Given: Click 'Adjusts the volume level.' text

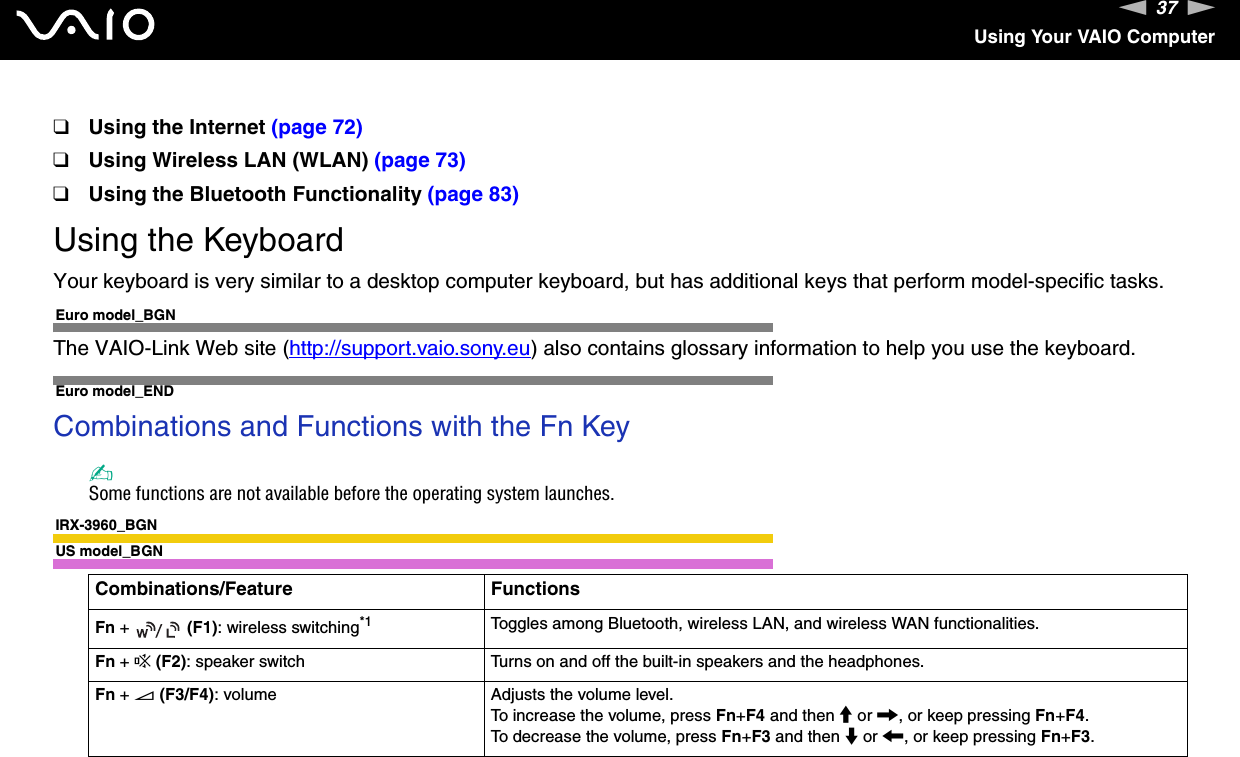Looking at the screenshot, I should [581, 695].
